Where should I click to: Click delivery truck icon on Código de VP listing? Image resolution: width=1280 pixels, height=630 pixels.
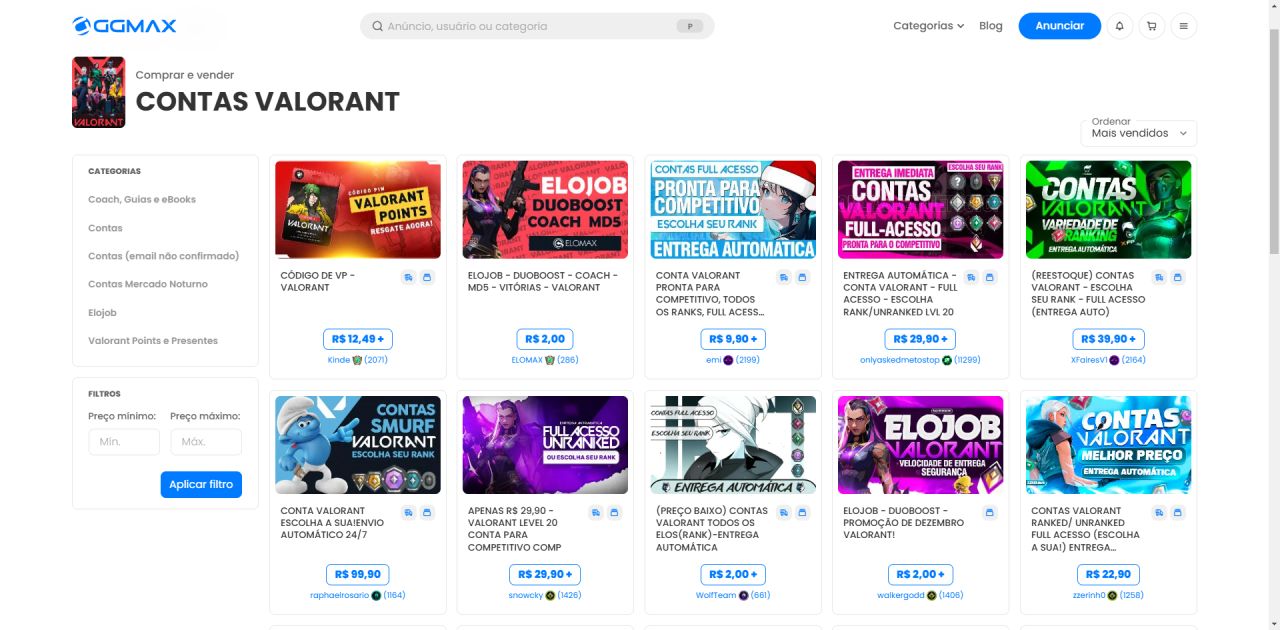(409, 278)
